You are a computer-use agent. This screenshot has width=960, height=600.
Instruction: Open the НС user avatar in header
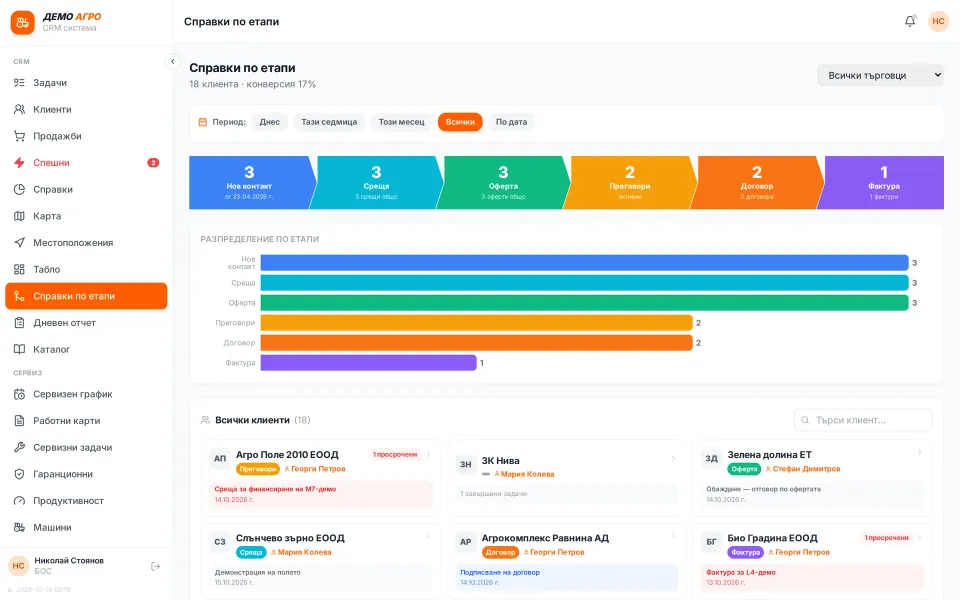pos(938,21)
